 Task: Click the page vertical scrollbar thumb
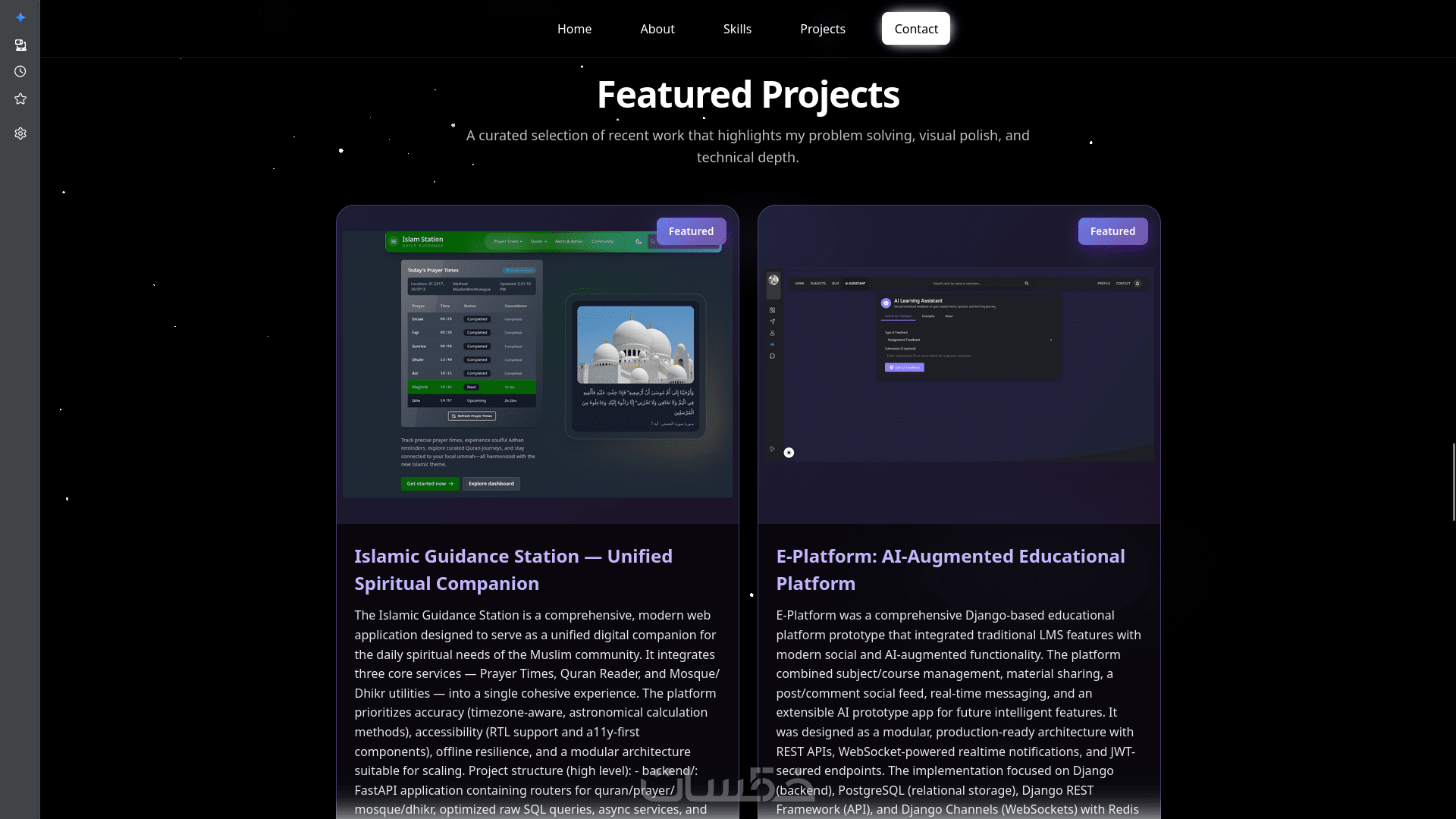click(x=1453, y=482)
